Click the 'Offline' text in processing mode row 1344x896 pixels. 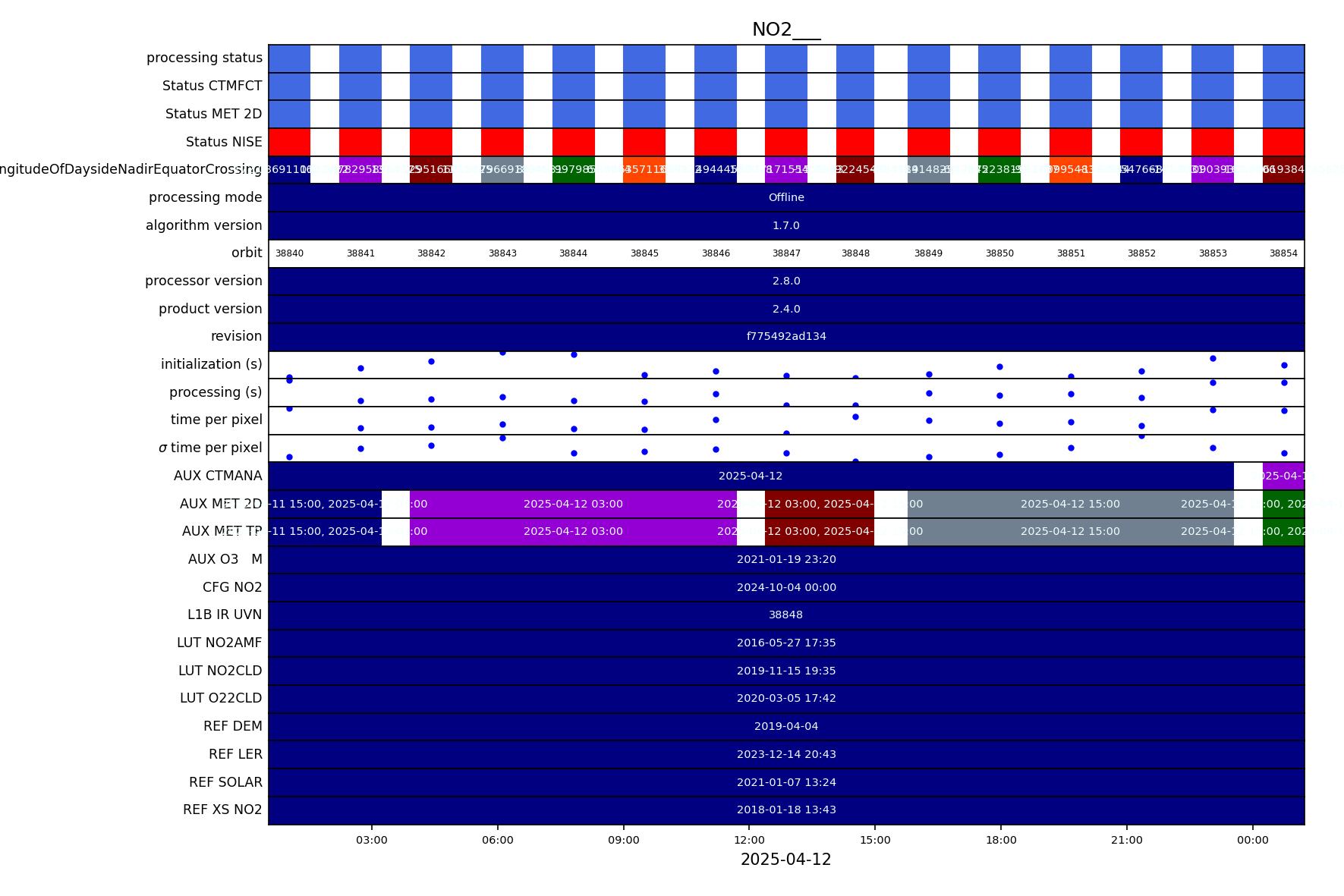click(786, 198)
